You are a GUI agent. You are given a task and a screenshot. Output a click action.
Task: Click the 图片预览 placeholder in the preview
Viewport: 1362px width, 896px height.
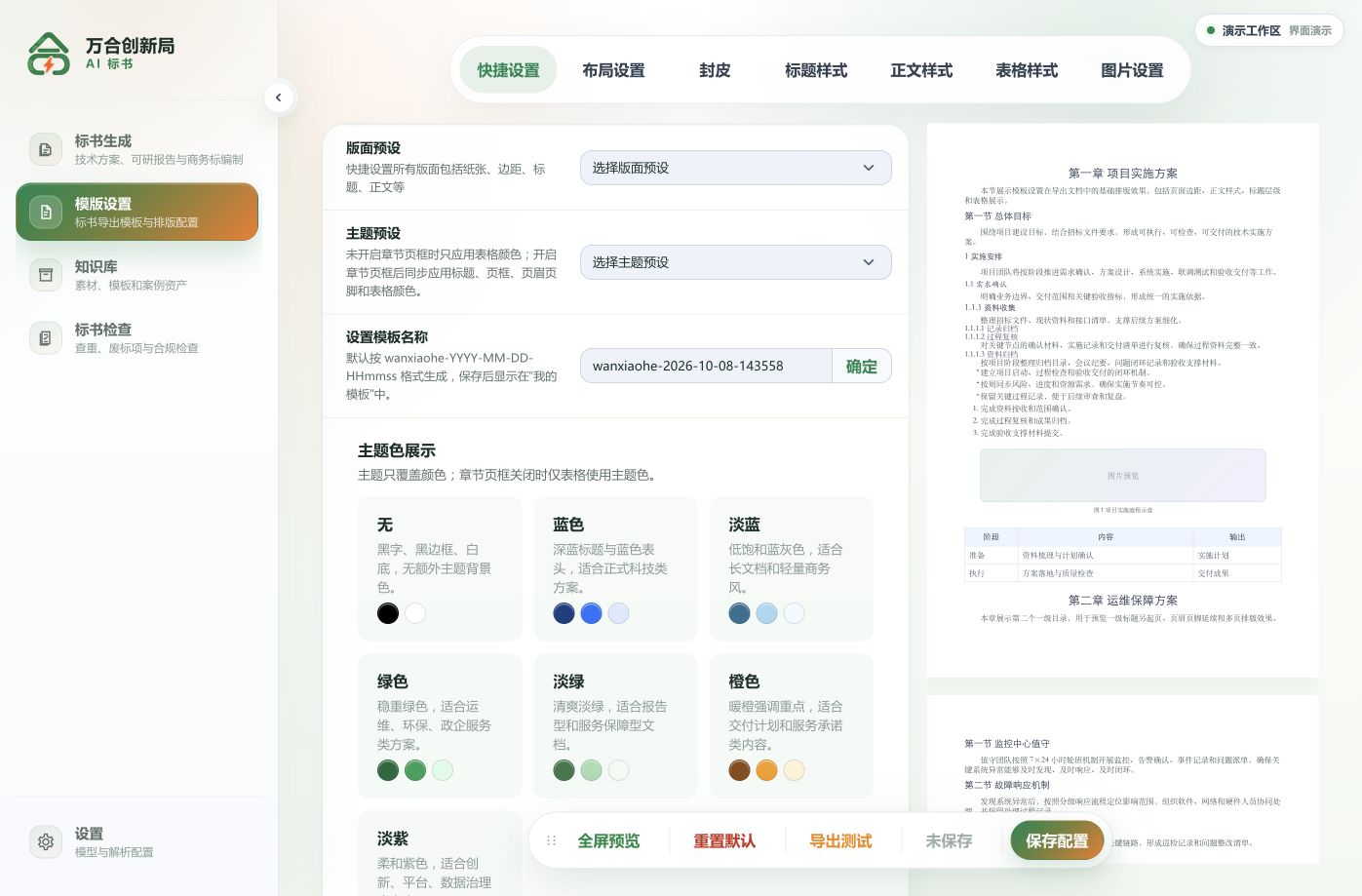[1123, 476]
